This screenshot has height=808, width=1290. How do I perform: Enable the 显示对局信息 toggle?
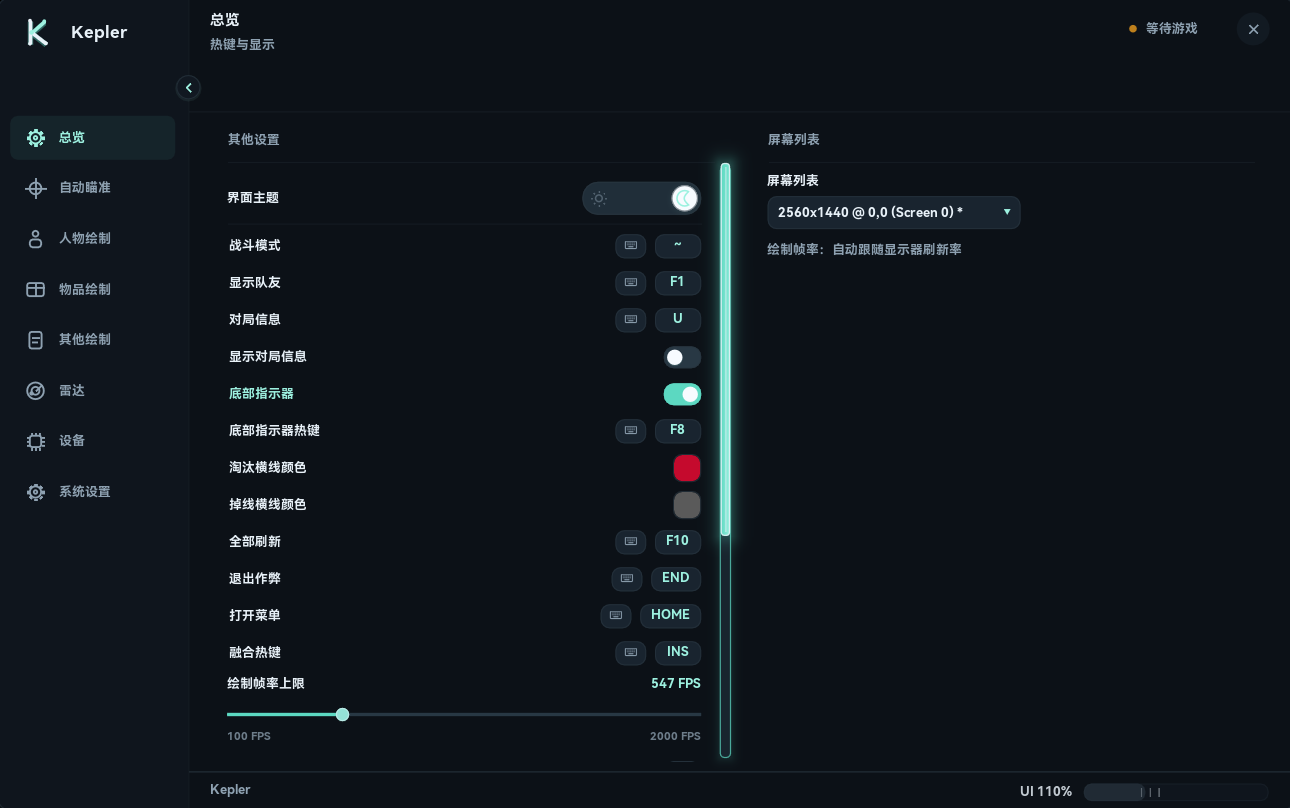click(682, 357)
